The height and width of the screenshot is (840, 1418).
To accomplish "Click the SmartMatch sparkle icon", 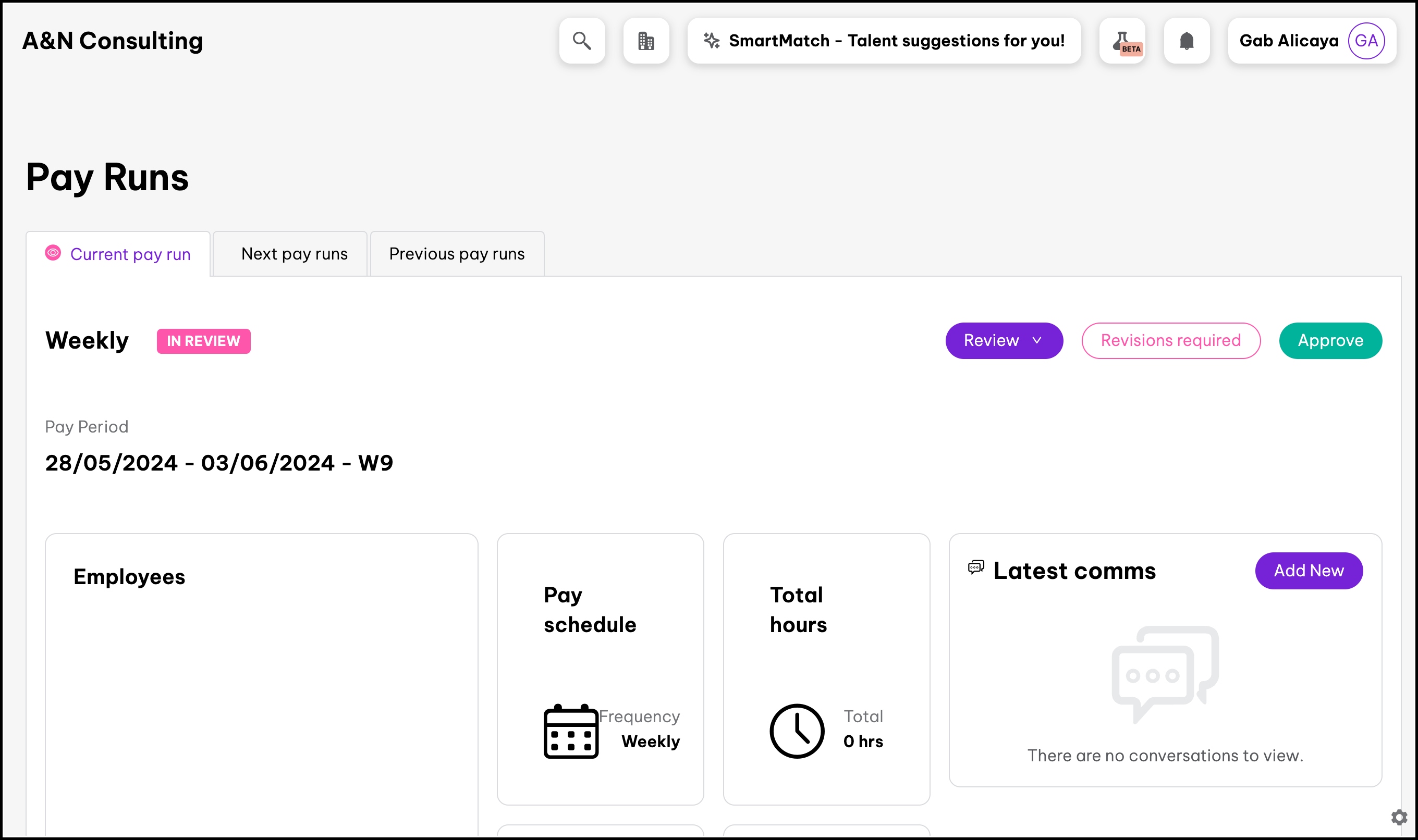I will tap(712, 41).
